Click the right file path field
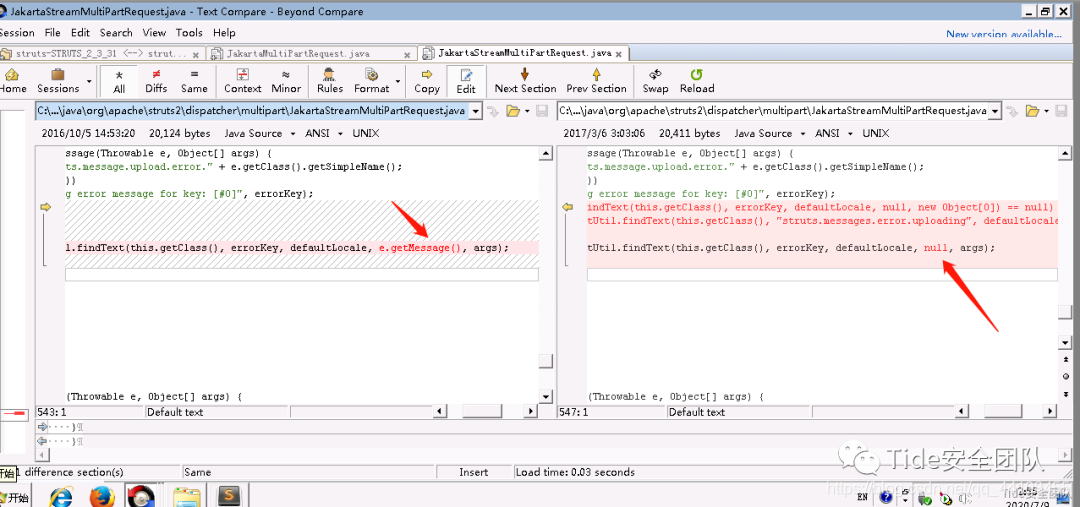The width and height of the screenshot is (1080, 507). tap(773, 111)
